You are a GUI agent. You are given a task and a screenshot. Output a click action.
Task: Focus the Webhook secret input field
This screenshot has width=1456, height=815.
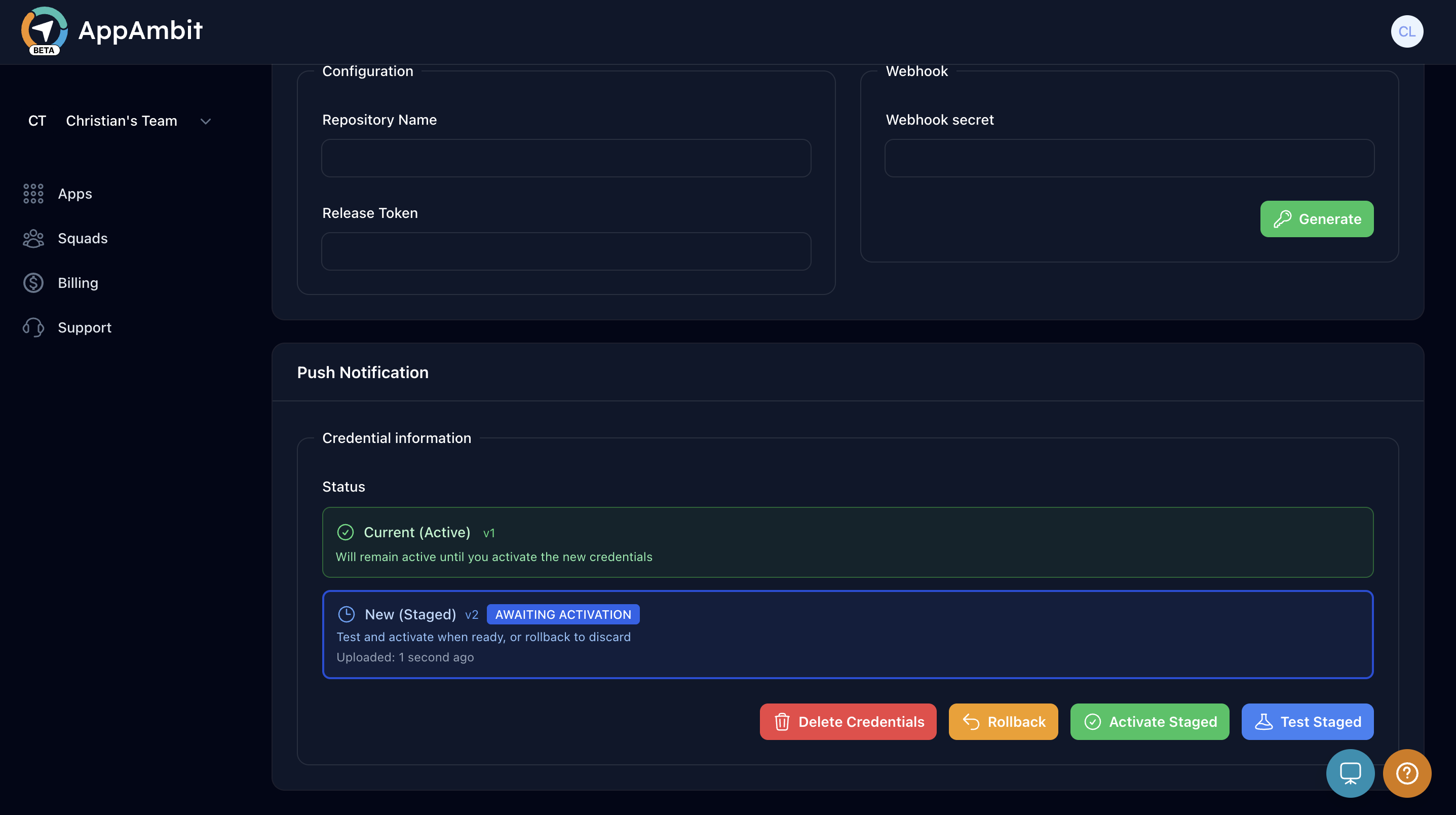click(x=1129, y=158)
